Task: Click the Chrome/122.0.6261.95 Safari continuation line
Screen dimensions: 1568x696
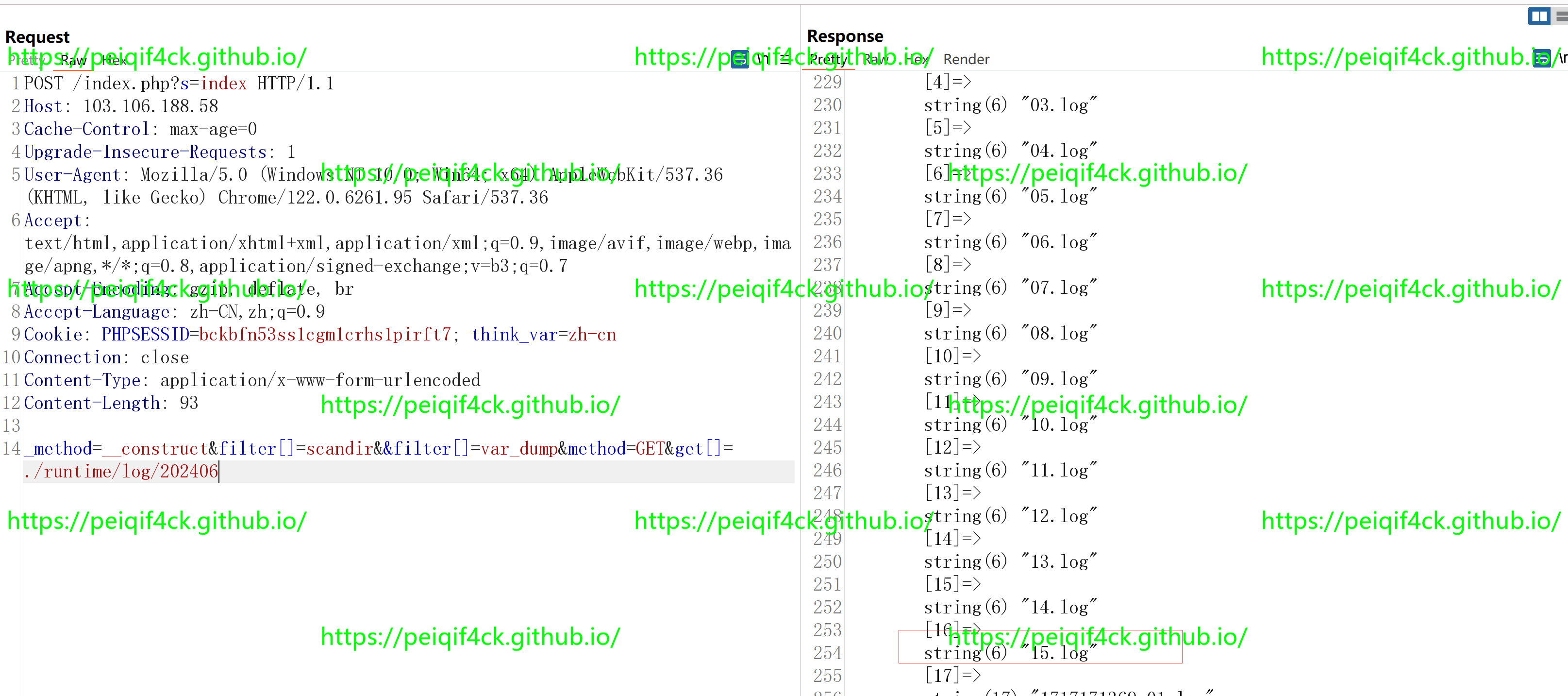Action: 287,197
